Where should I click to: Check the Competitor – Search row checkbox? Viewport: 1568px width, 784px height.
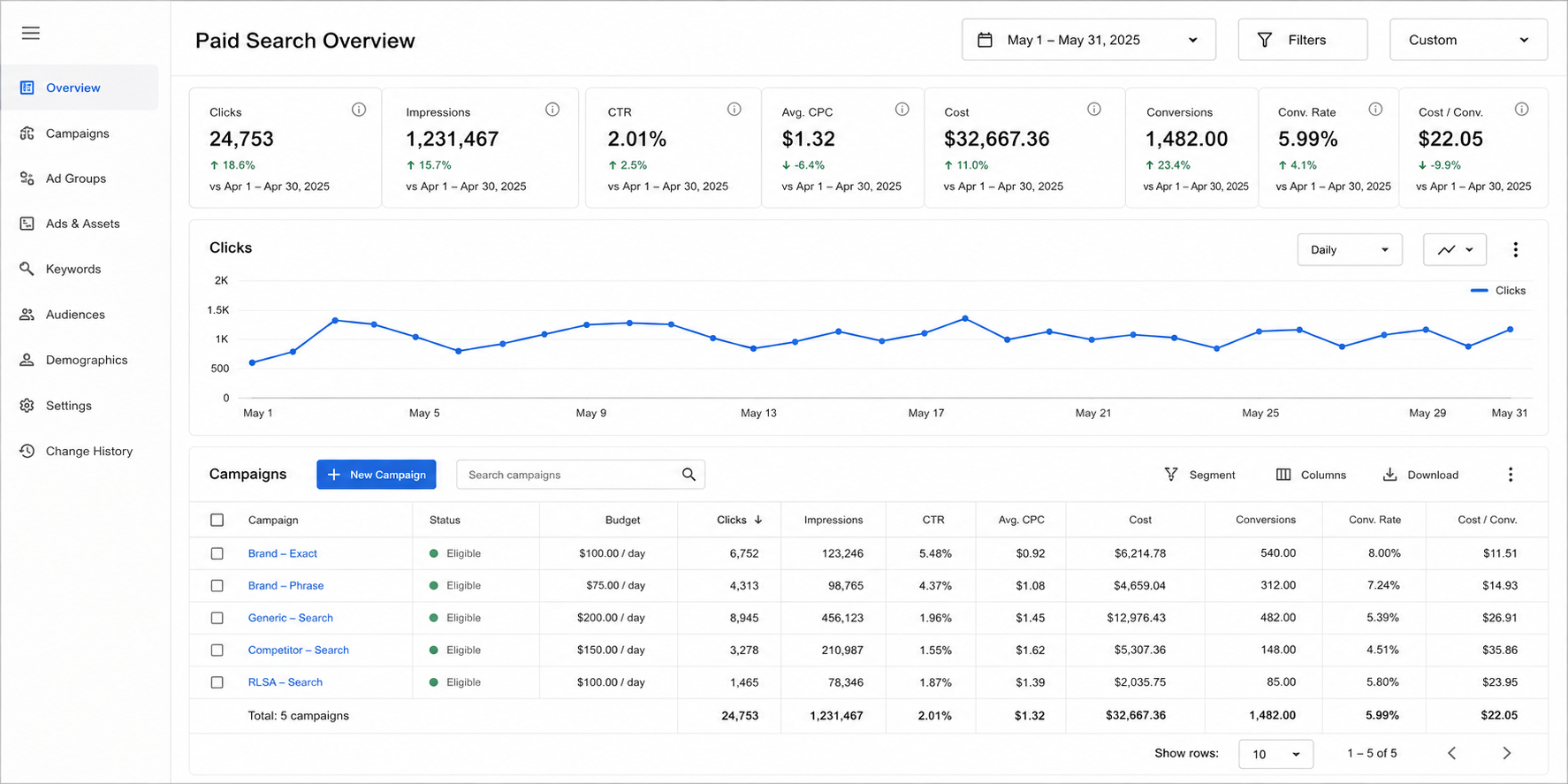[x=217, y=650]
